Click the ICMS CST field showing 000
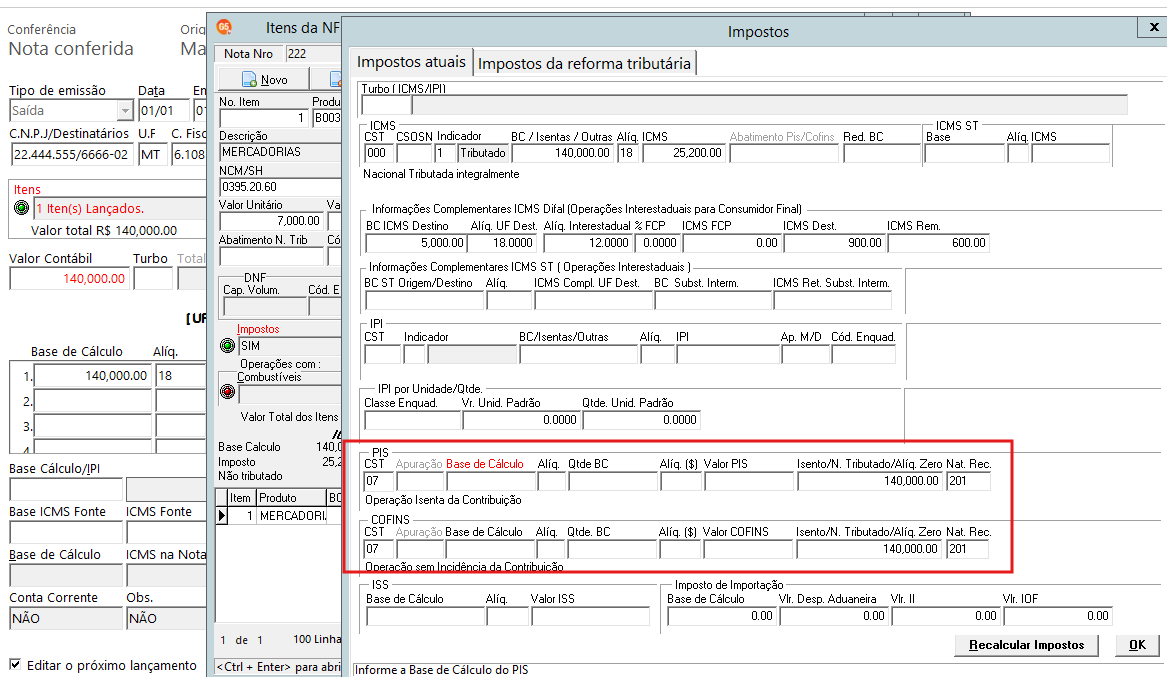1167x677 pixels. pyautogui.click(x=379, y=153)
